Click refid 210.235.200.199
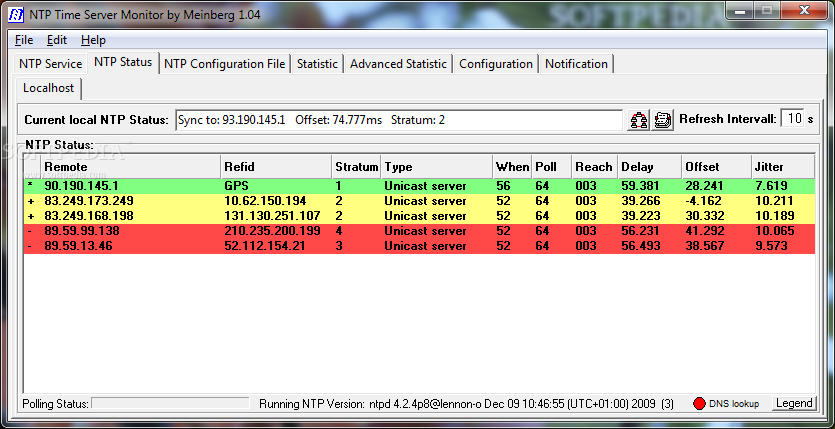 [x=272, y=231]
